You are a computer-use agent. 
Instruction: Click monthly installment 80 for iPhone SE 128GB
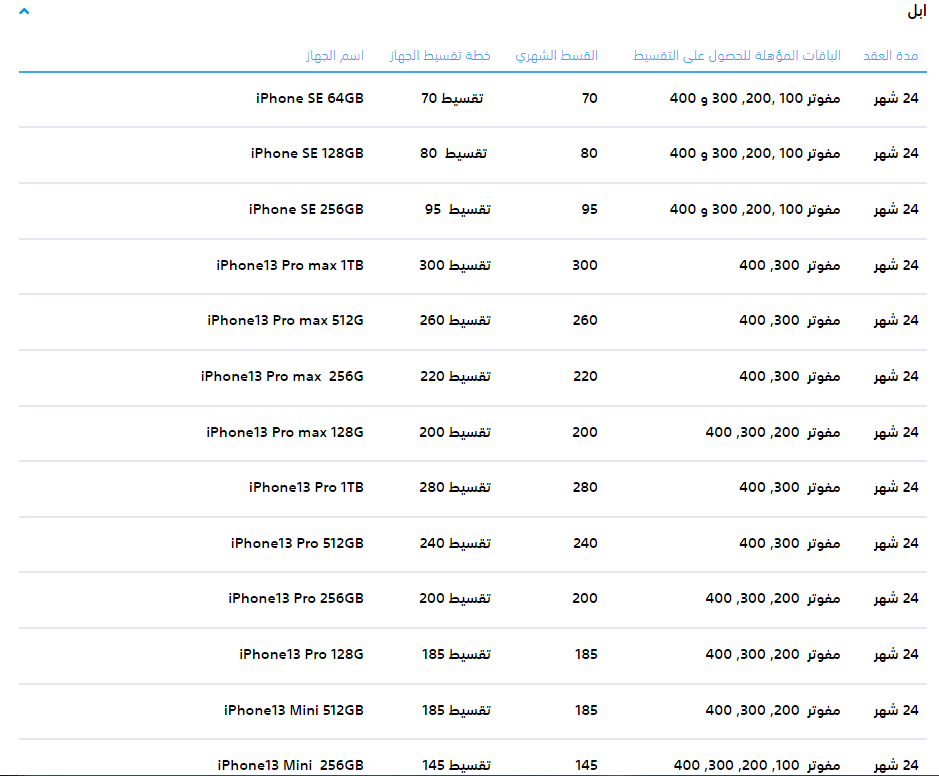pos(589,153)
